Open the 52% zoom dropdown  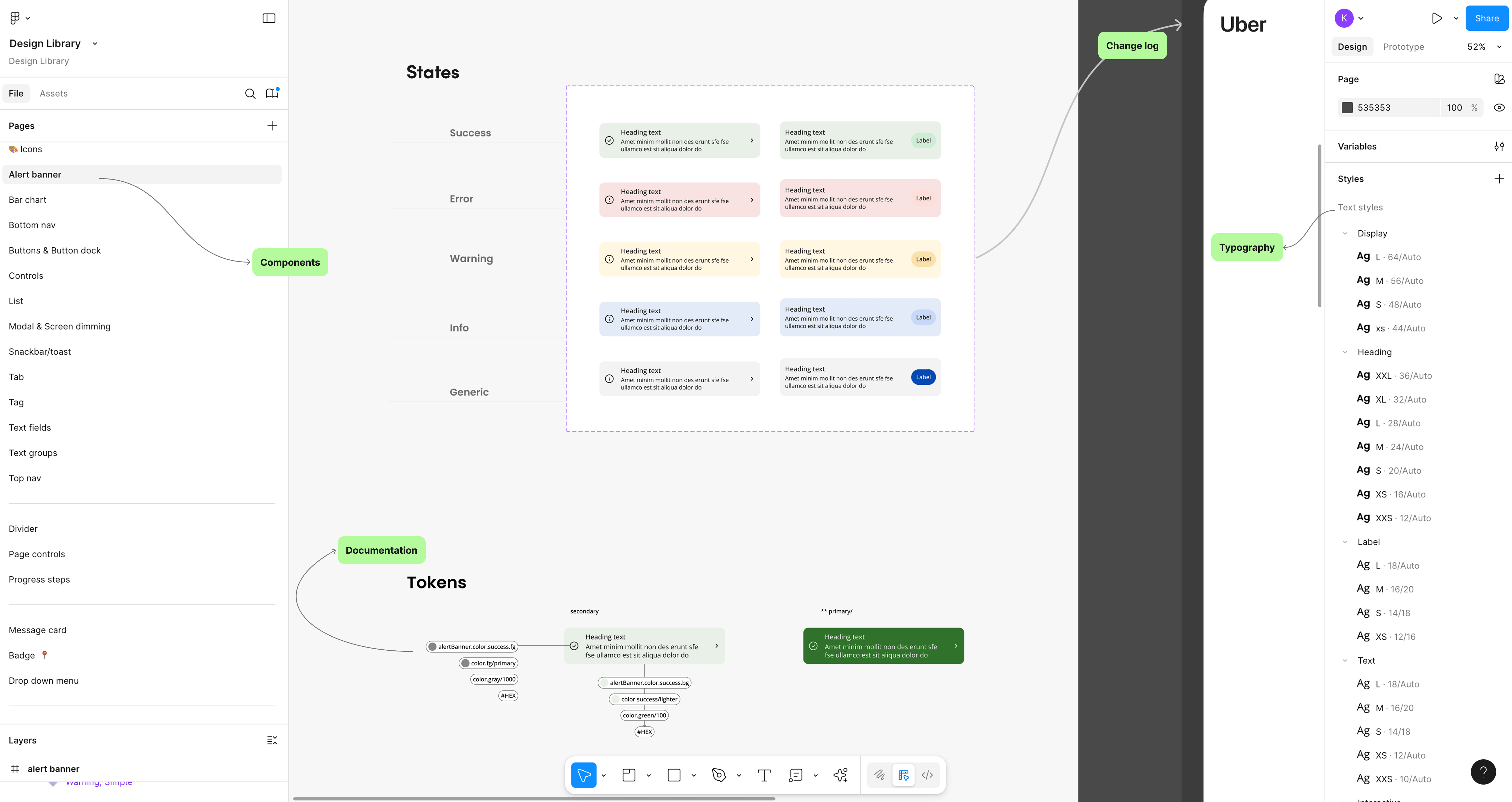pos(1484,47)
